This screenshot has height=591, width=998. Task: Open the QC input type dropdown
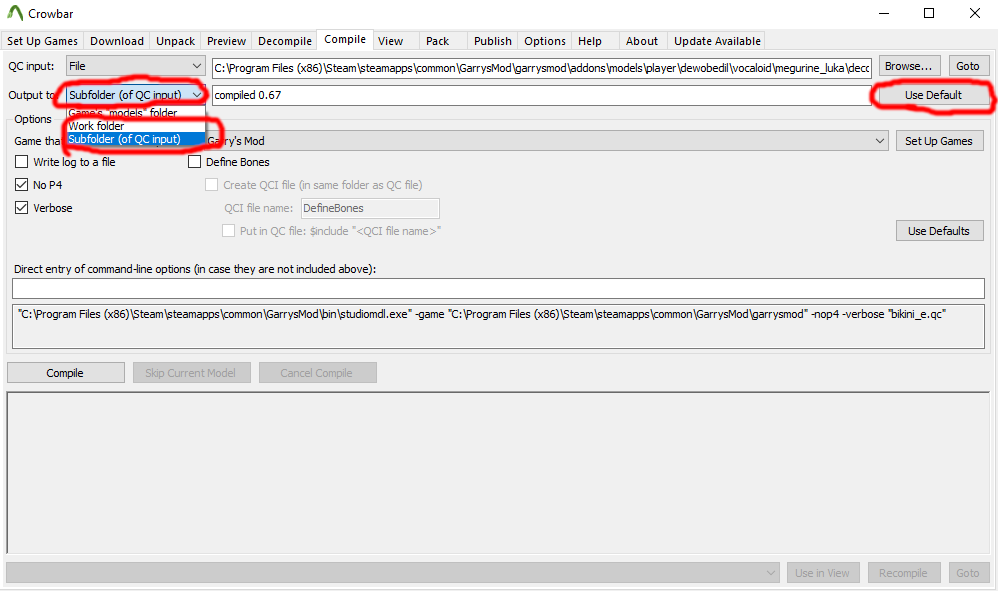pyautogui.click(x=136, y=66)
